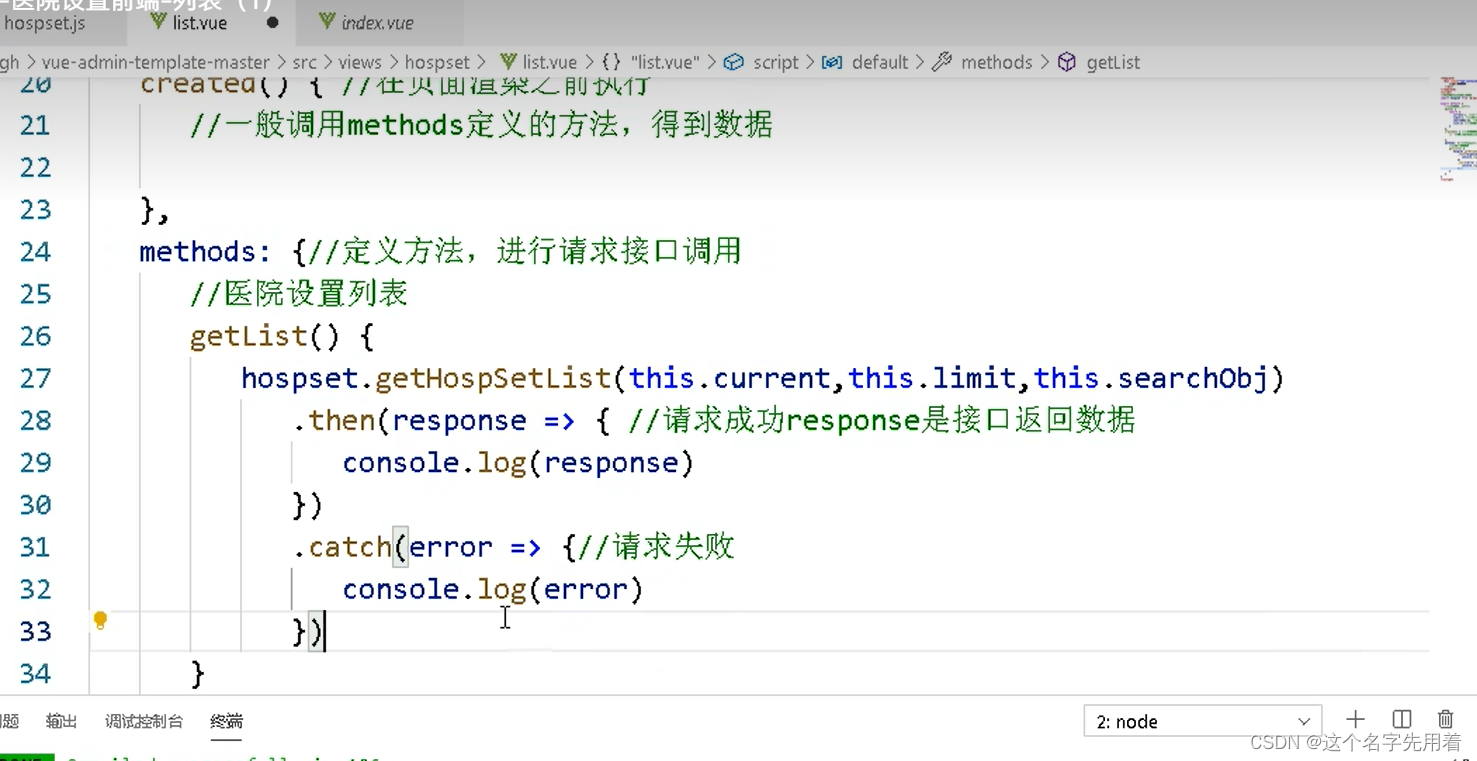This screenshot has height=761, width=1477.
Task: Click list.vue file breadcrumb
Action: tap(549, 62)
